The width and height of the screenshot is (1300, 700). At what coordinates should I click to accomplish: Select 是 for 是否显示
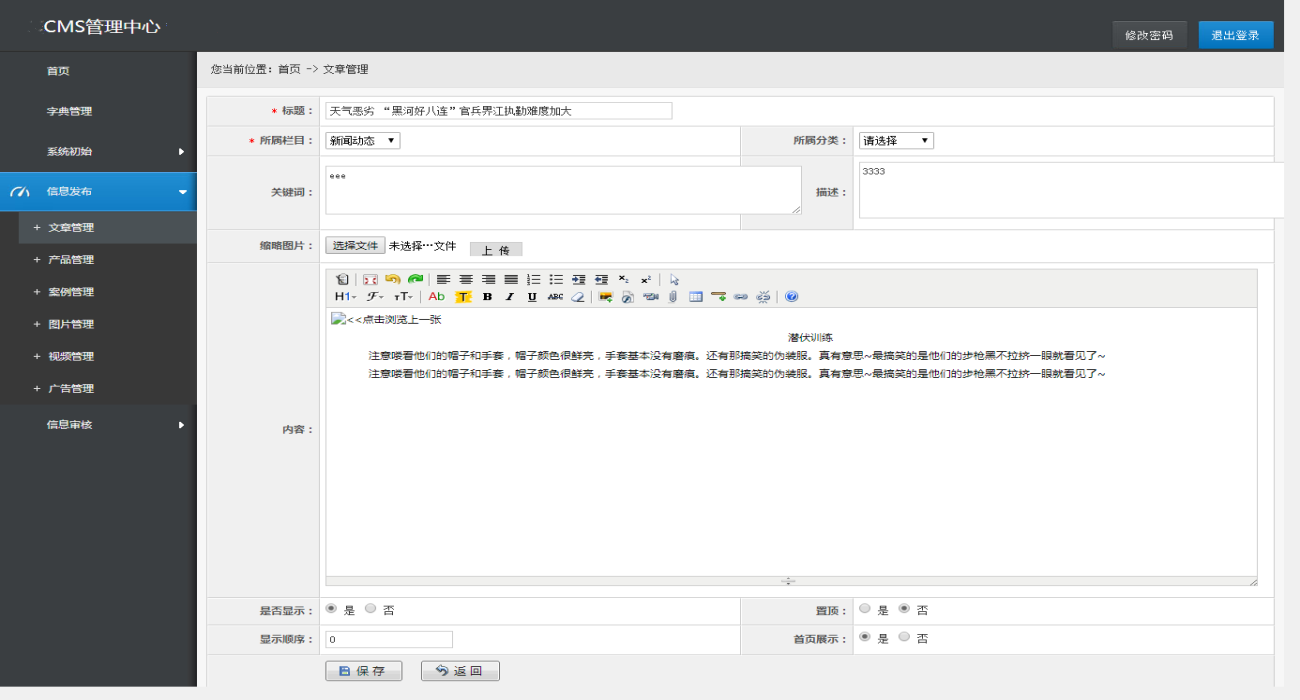pos(331,608)
